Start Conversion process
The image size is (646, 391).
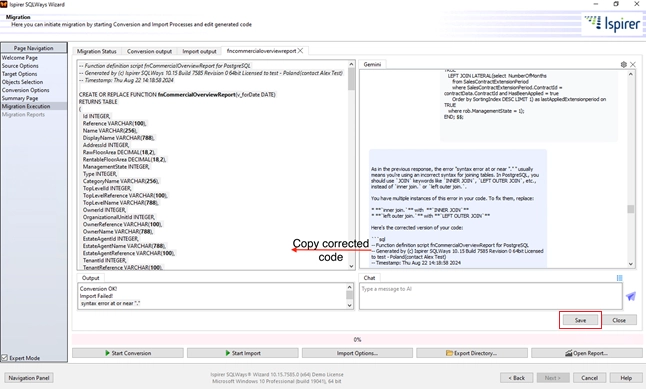[128, 353]
